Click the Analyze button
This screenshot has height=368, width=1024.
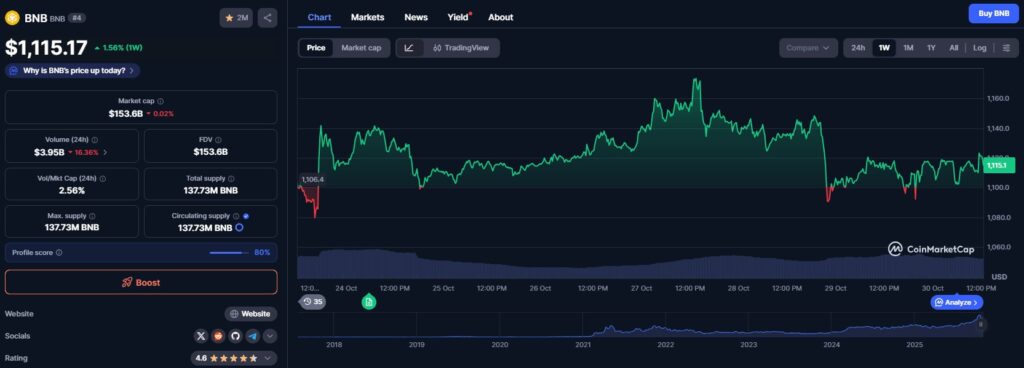pyautogui.click(x=957, y=302)
